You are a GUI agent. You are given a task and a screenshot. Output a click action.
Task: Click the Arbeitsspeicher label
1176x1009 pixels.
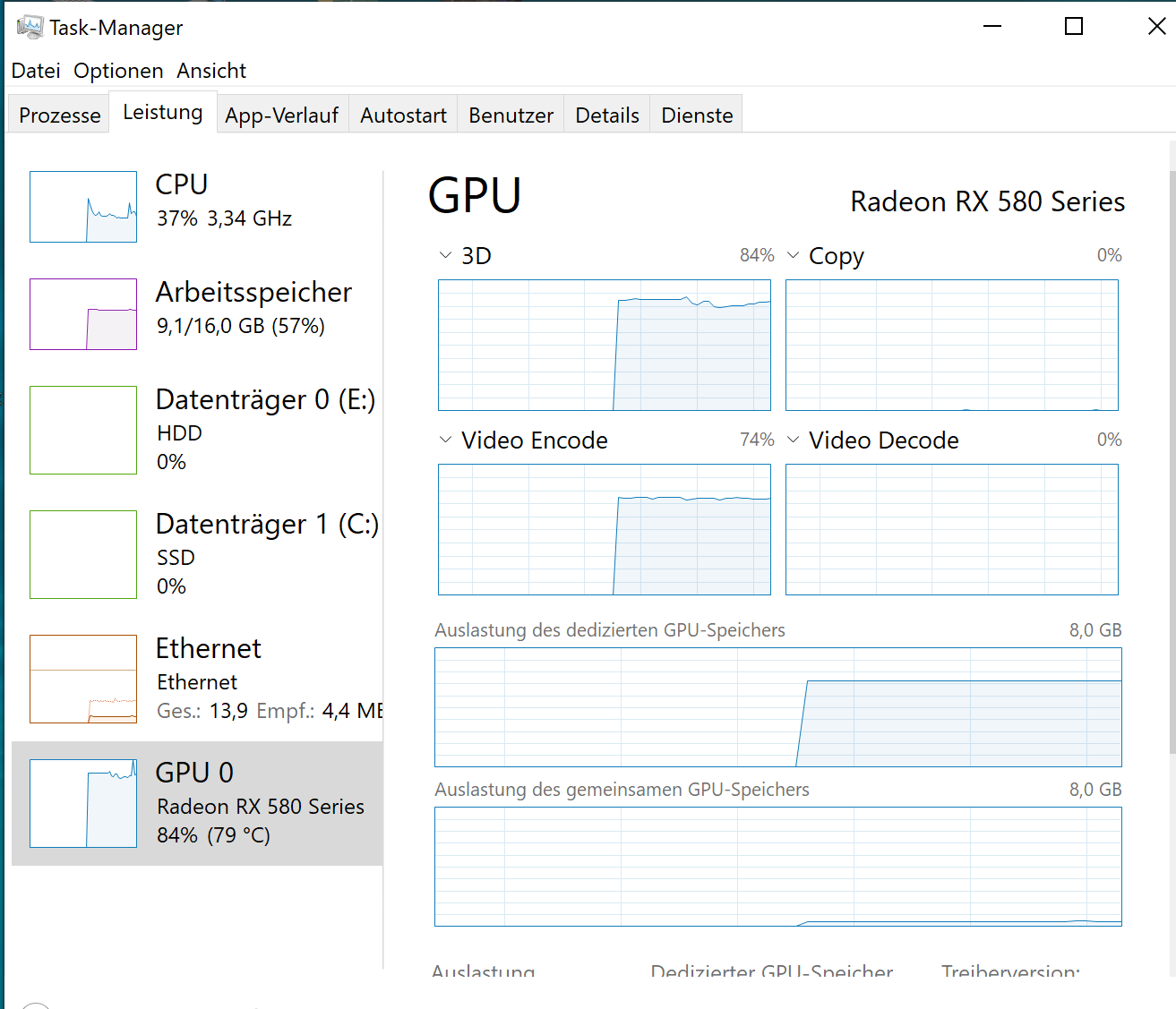click(253, 292)
